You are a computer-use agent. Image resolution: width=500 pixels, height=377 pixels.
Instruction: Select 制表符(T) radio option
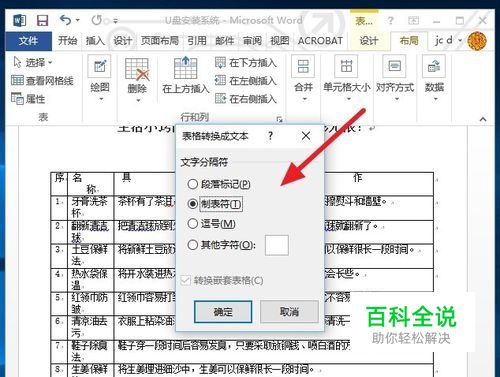click(x=215, y=204)
